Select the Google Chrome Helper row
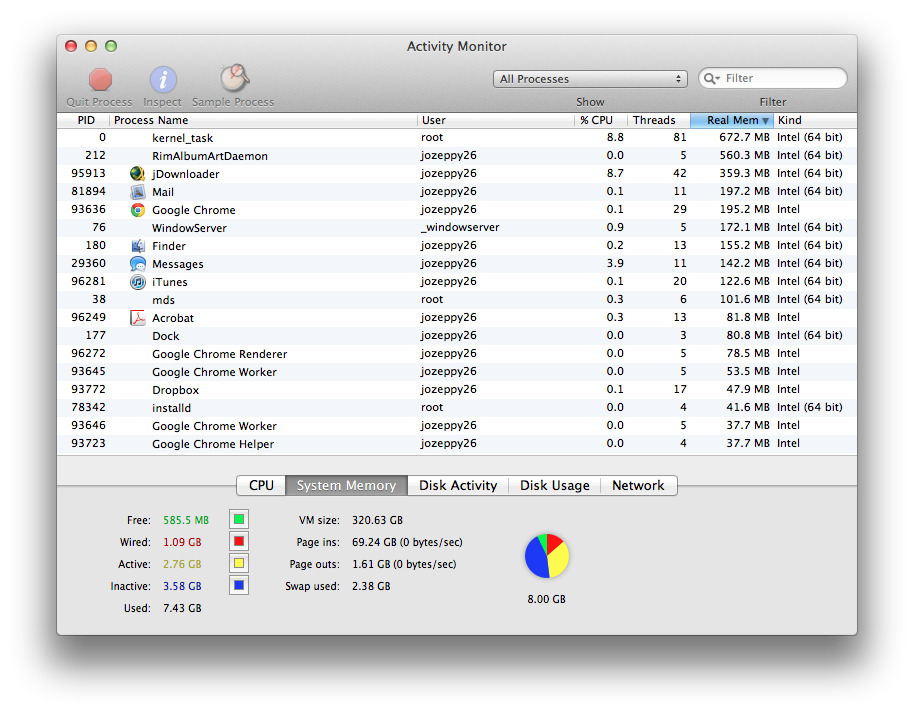The width and height of the screenshot is (914, 714). [x=457, y=444]
